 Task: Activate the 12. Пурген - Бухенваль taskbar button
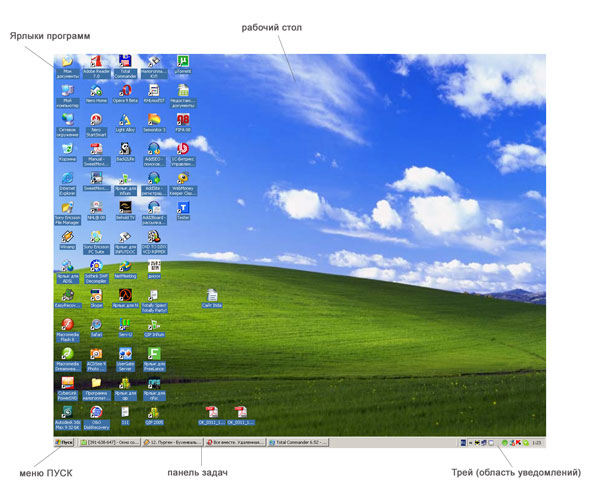[172, 442]
